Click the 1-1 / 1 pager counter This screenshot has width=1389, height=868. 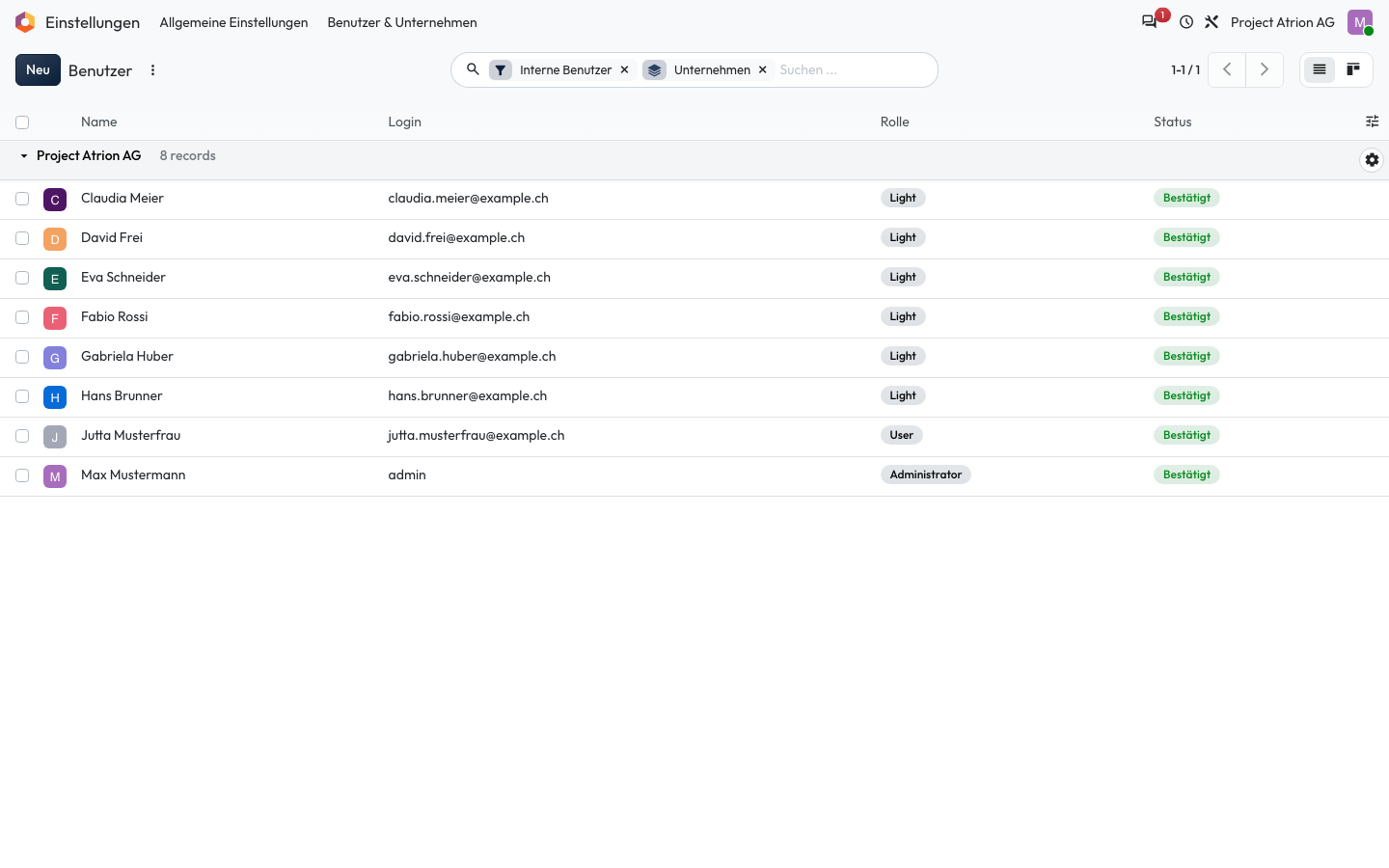tap(1185, 69)
